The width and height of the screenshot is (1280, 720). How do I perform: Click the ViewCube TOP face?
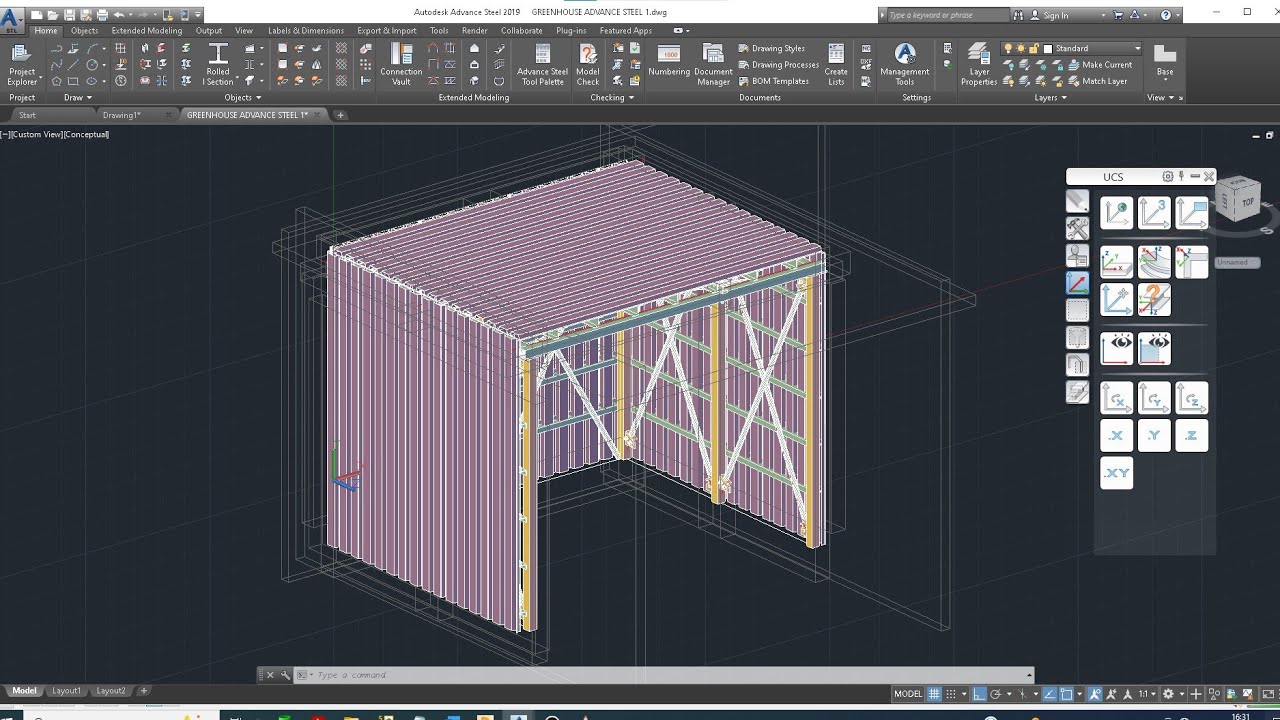tap(1247, 202)
